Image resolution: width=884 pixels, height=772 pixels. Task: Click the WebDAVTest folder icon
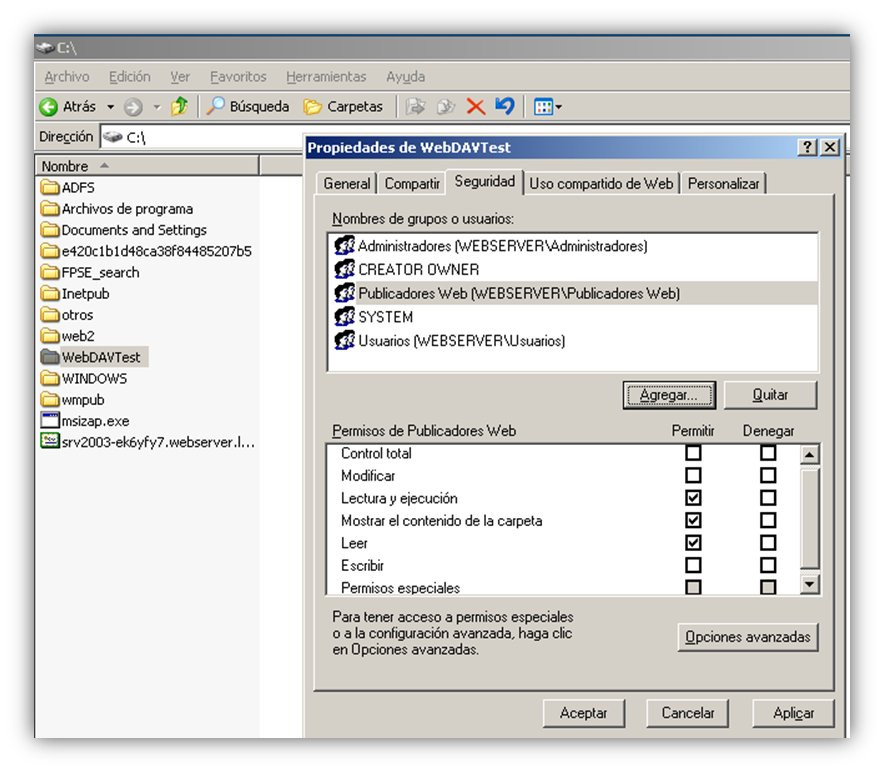click(50, 357)
